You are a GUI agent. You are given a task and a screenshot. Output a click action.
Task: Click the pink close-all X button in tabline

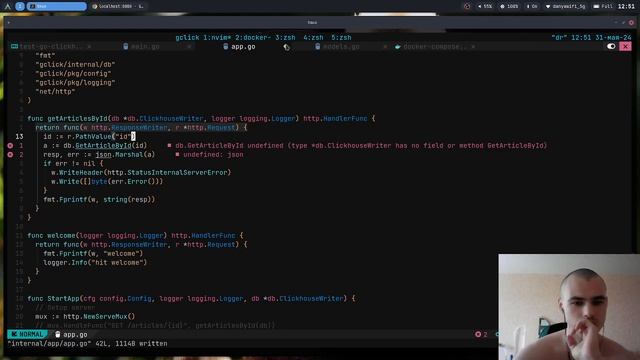tap(625, 46)
